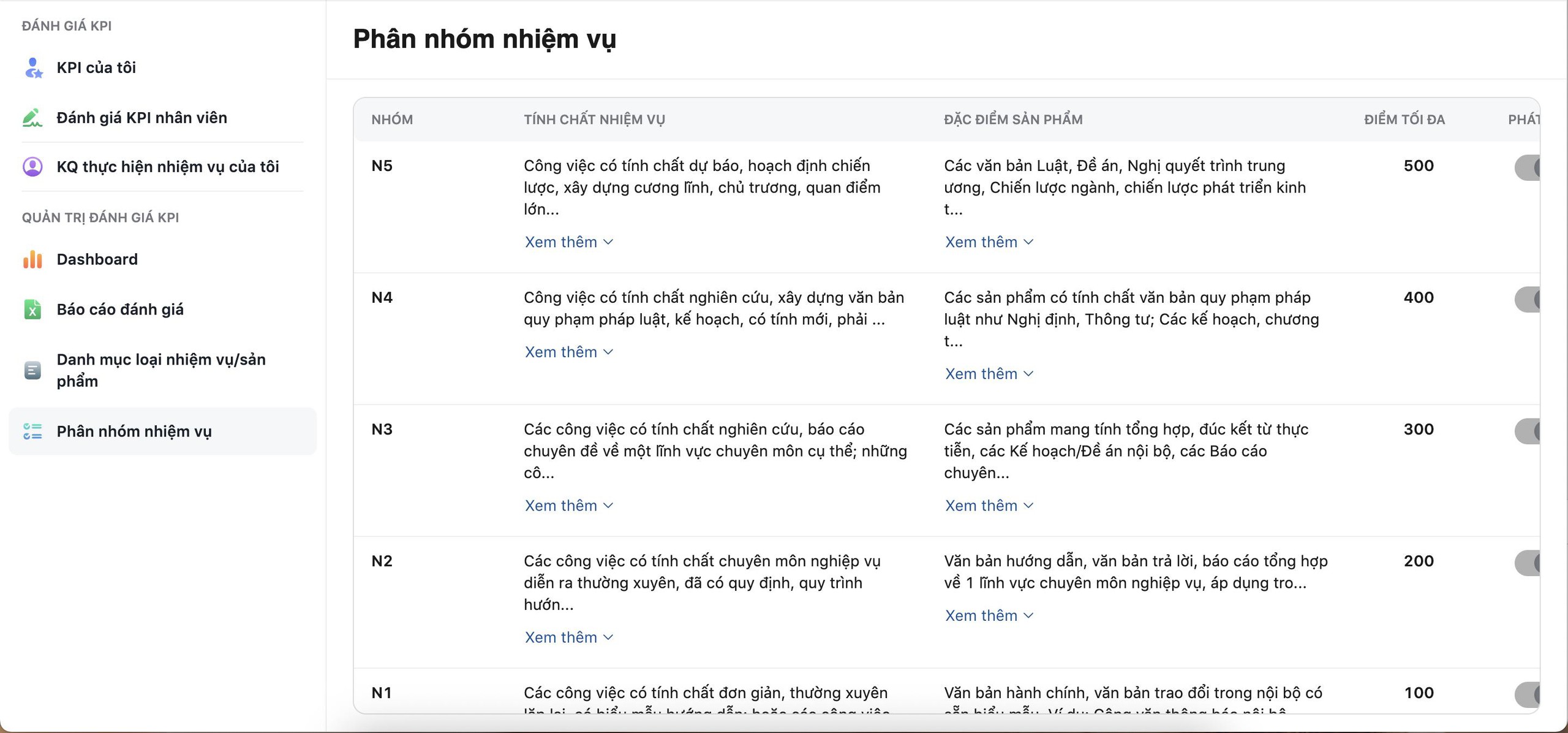This screenshot has width=1568, height=733.
Task: Click the 100 max score value
Action: (x=1419, y=693)
